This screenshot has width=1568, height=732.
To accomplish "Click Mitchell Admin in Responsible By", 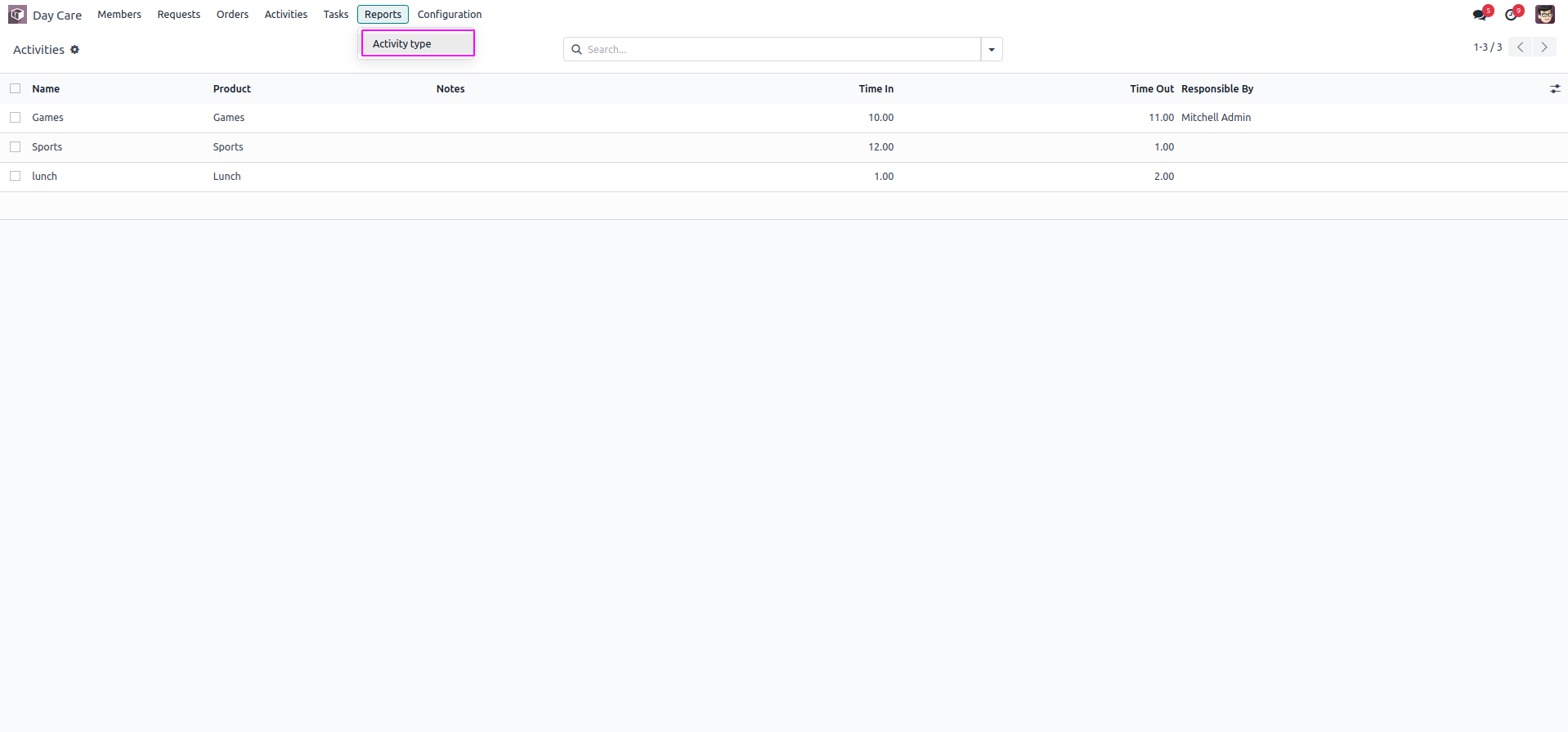I will [x=1216, y=118].
